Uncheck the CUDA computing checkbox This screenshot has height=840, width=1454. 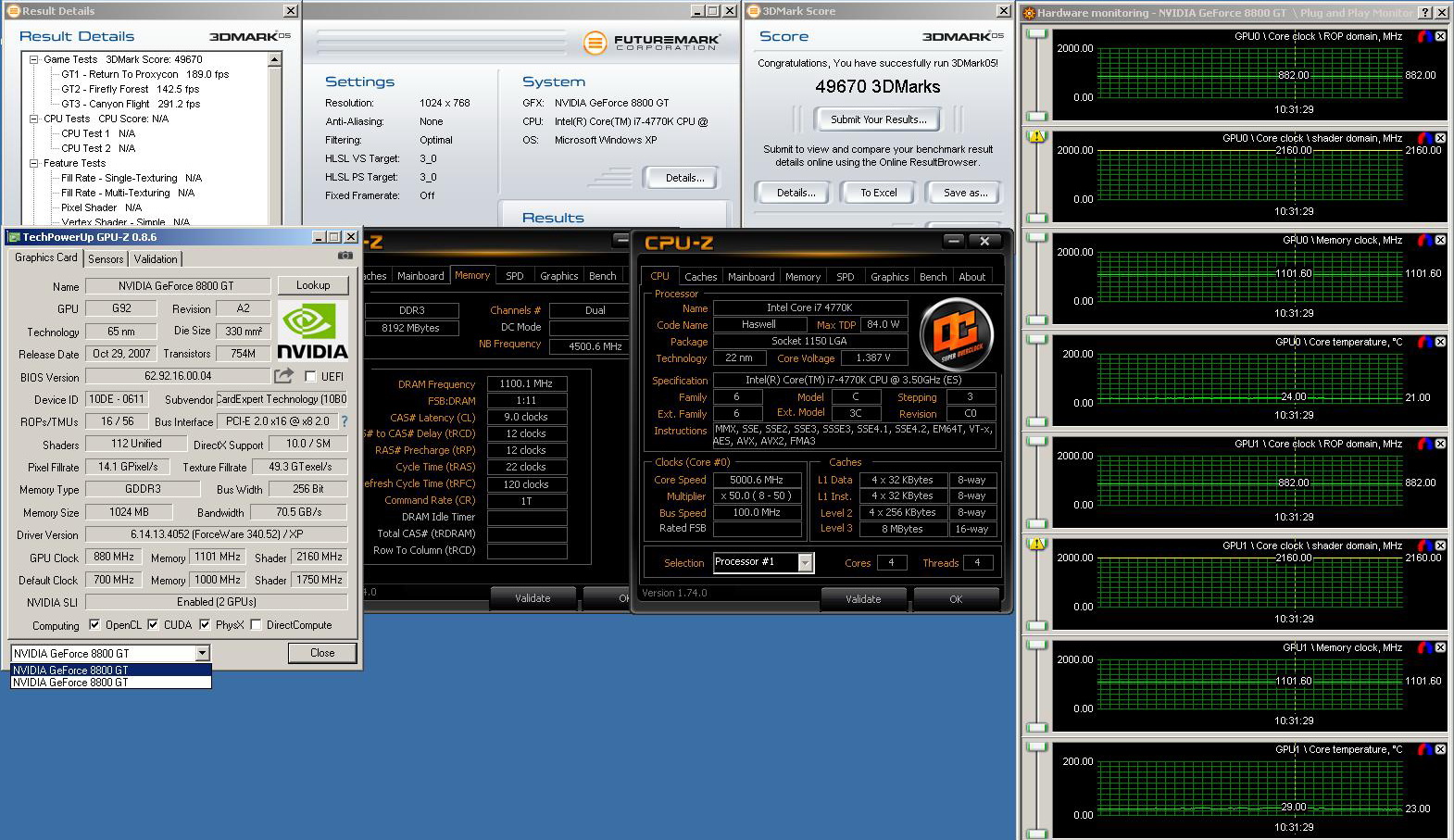point(153,625)
